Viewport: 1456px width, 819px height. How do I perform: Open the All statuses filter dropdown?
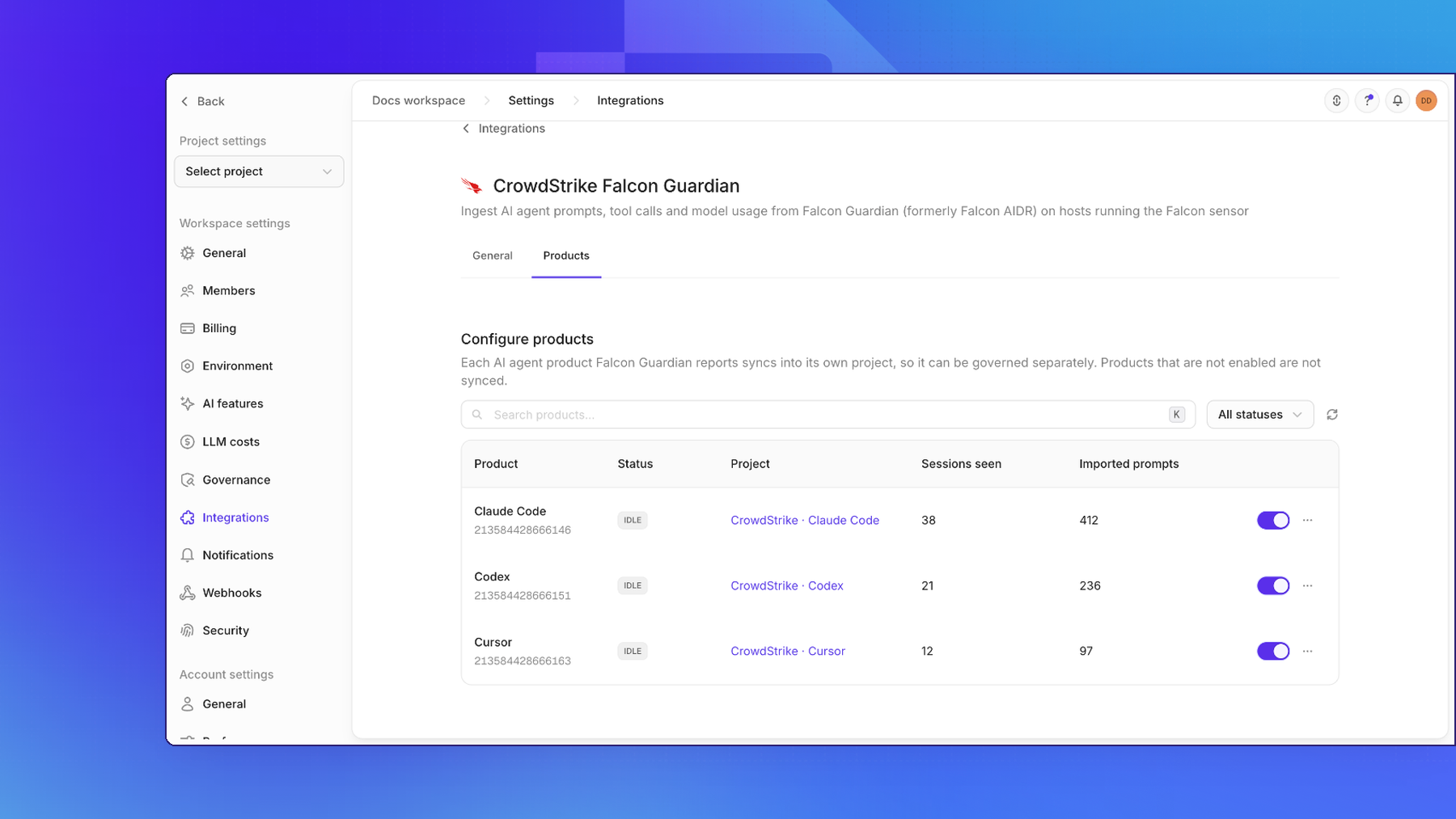pyautogui.click(x=1259, y=415)
